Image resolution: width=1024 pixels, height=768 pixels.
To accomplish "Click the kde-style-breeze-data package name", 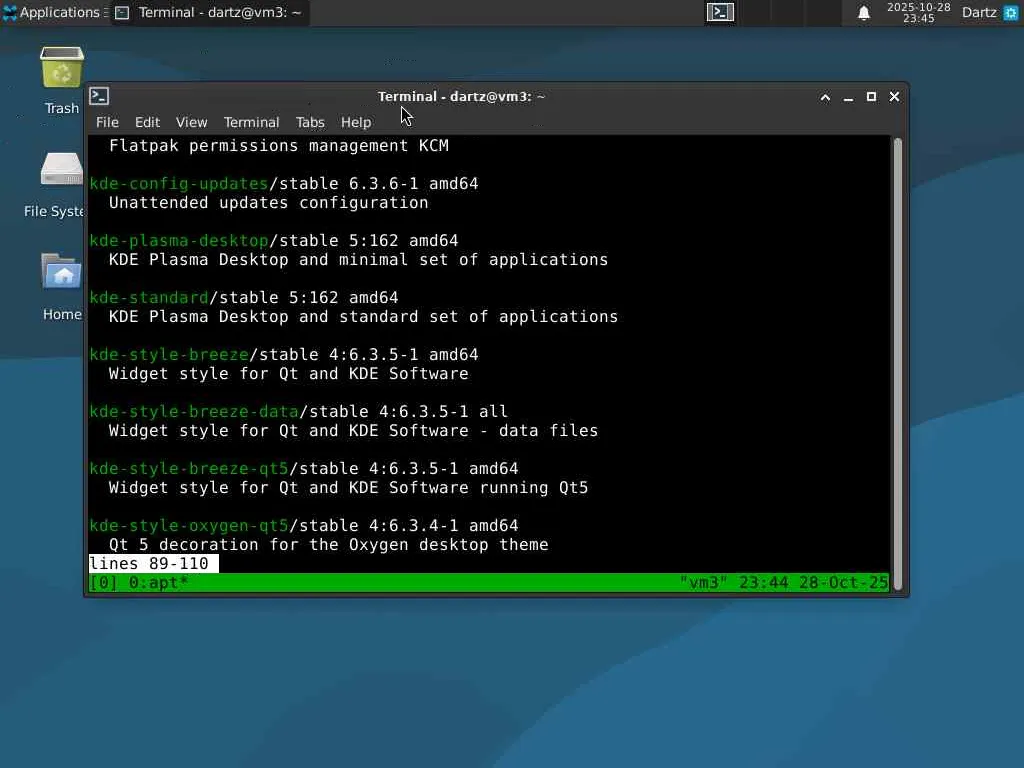I will coord(194,411).
